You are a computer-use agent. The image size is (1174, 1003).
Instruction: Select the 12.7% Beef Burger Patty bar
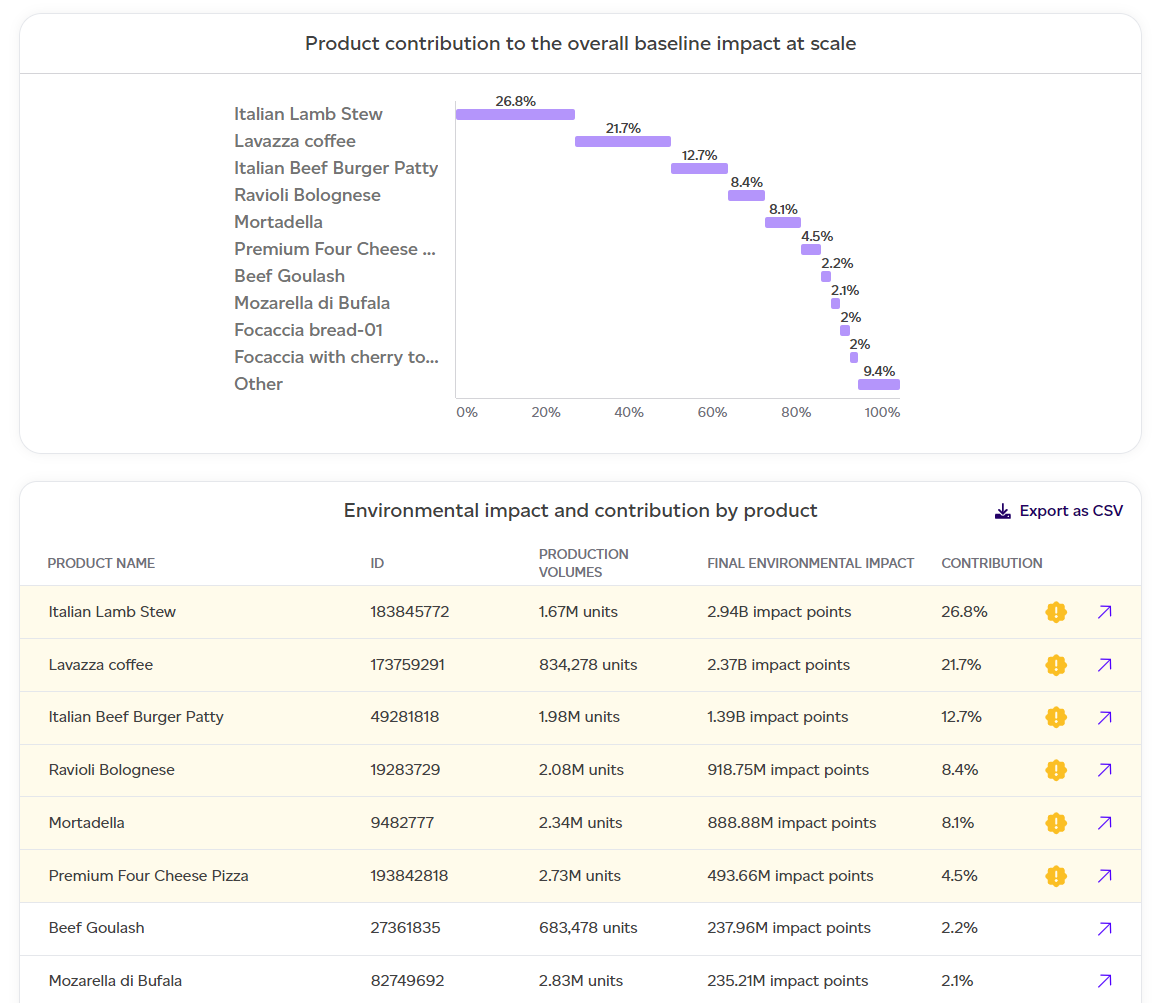(x=699, y=168)
